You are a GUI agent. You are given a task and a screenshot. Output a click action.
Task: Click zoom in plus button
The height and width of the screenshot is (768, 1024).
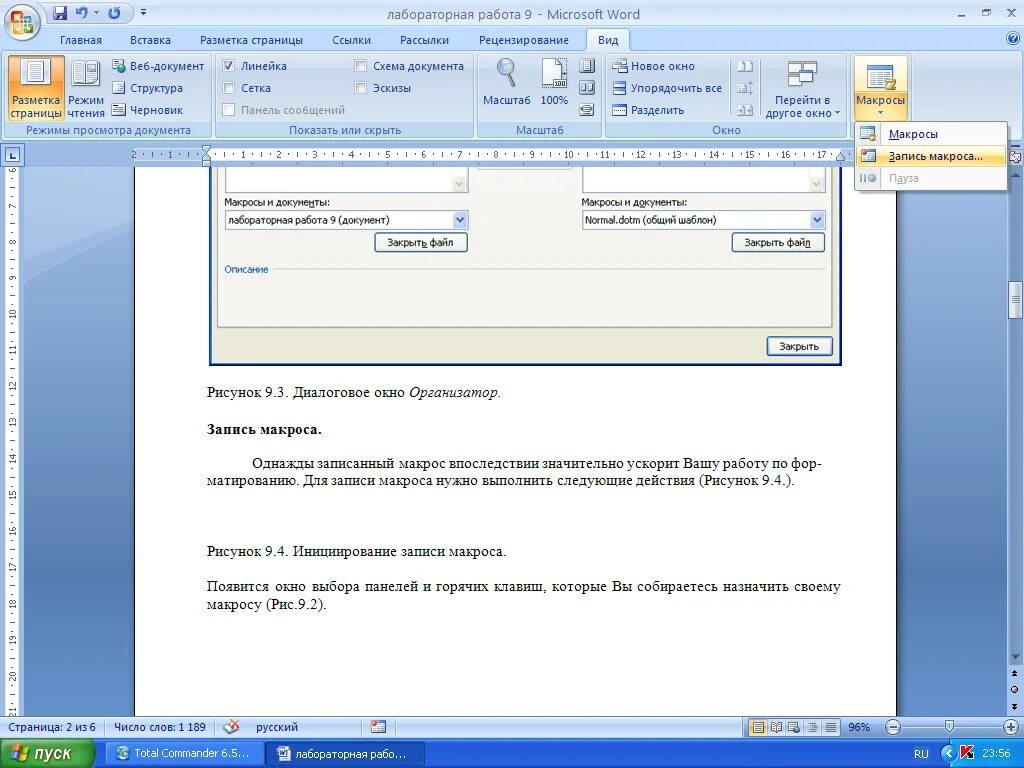pyautogui.click(x=1011, y=727)
